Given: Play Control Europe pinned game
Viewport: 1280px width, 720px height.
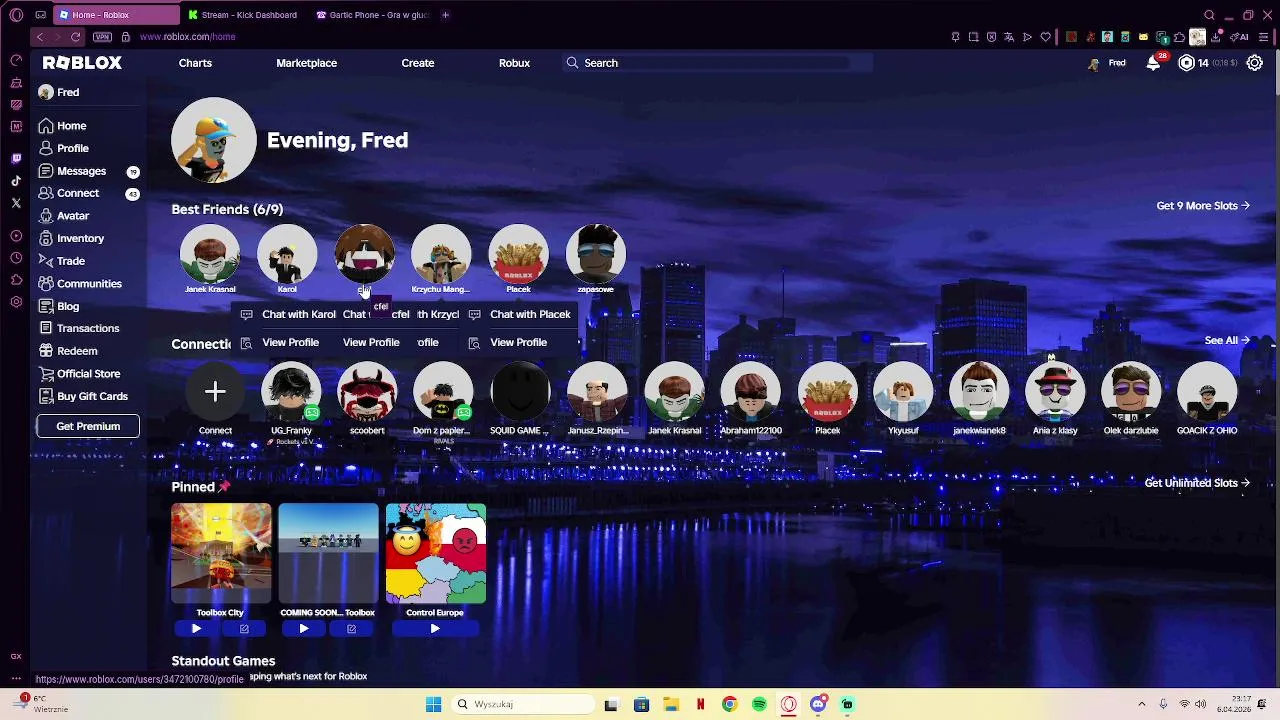Looking at the screenshot, I should point(435,629).
